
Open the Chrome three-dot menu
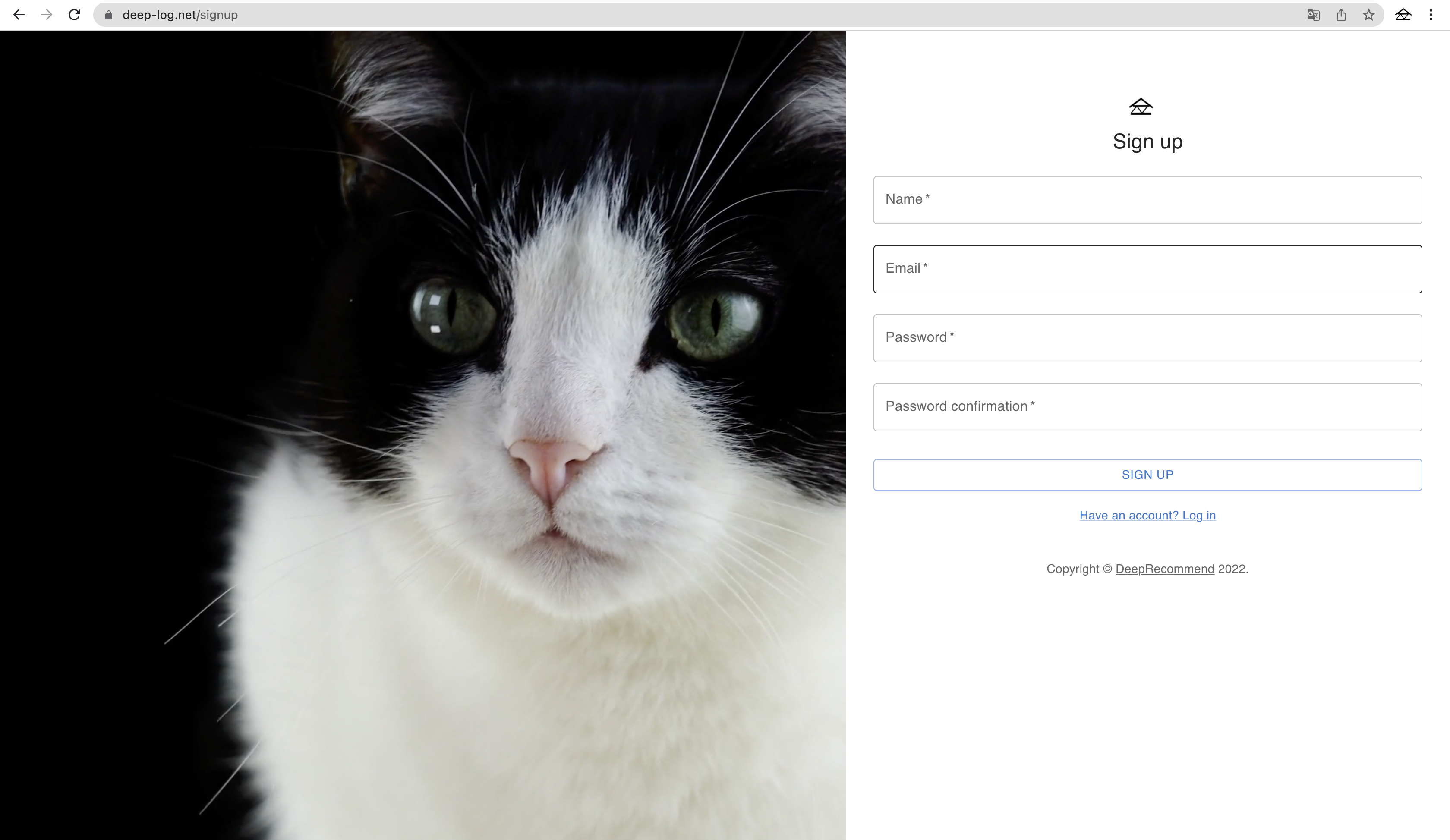pyautogui.click(x=1431, y=15)
